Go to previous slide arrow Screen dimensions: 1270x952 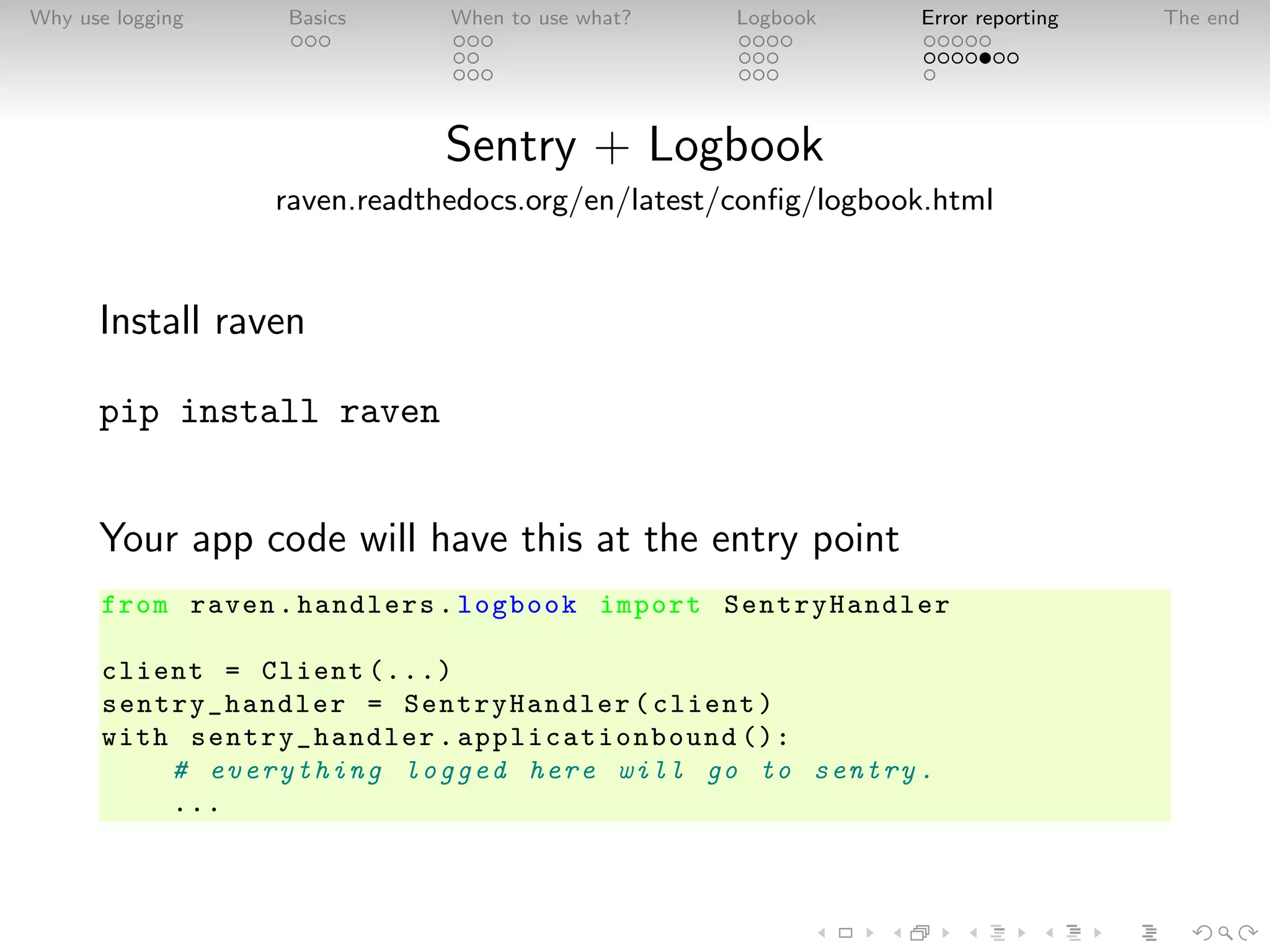tap(822, 932)
